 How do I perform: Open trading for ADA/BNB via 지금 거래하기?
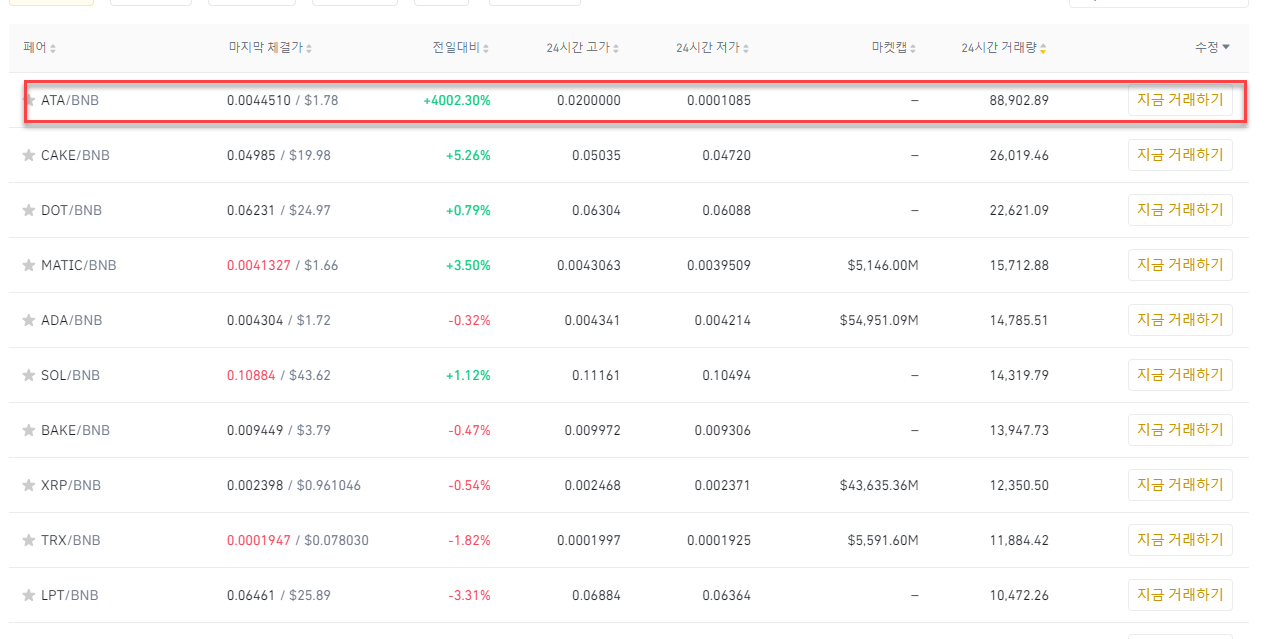click(1180, 320)
